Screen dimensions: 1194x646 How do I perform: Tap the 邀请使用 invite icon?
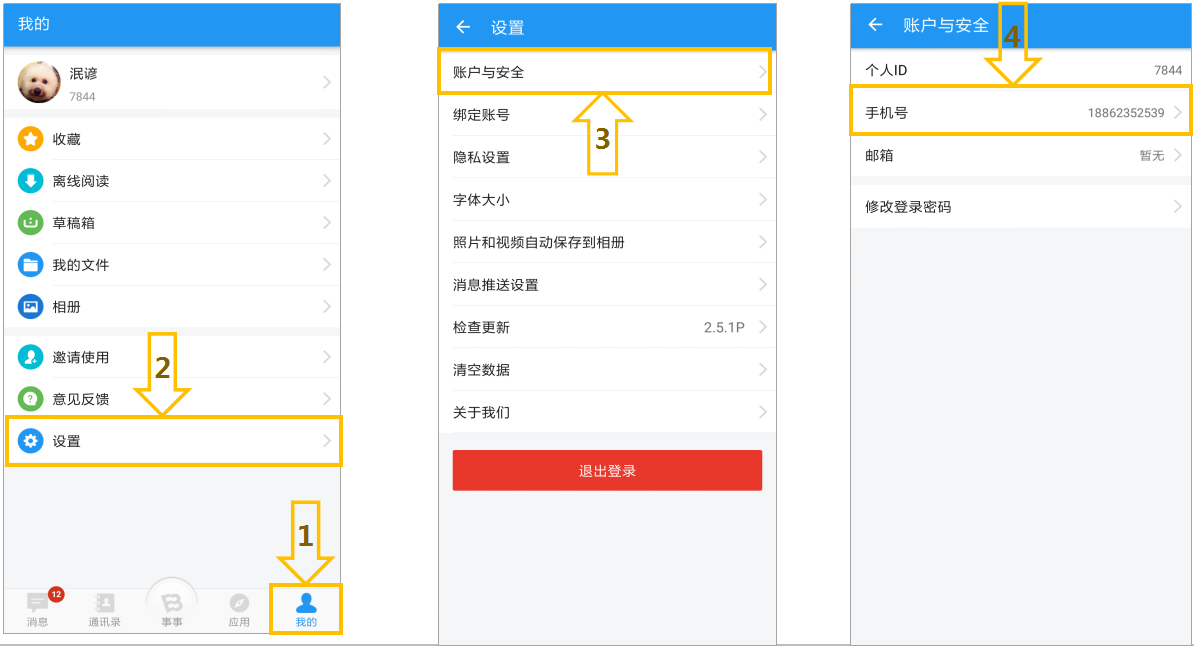[30, 357]
